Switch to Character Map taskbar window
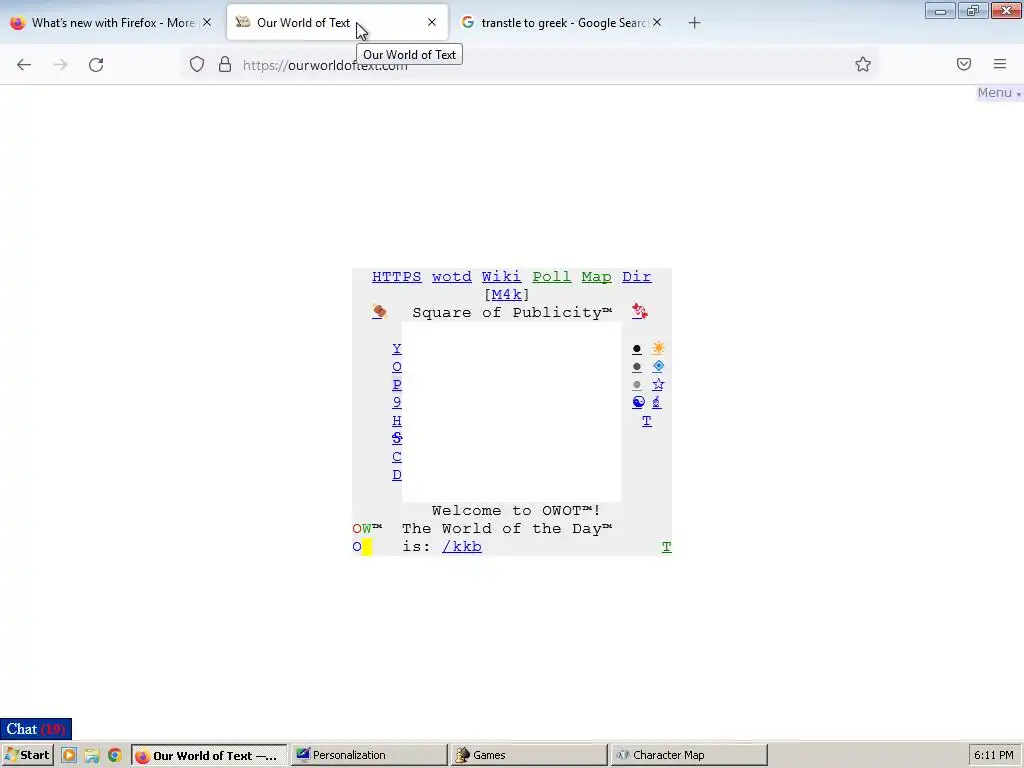 pos(688,755)
